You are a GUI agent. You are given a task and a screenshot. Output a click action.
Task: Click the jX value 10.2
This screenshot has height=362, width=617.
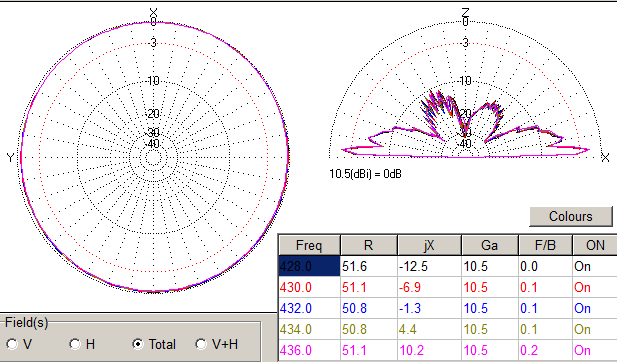[x=429, y=350]
